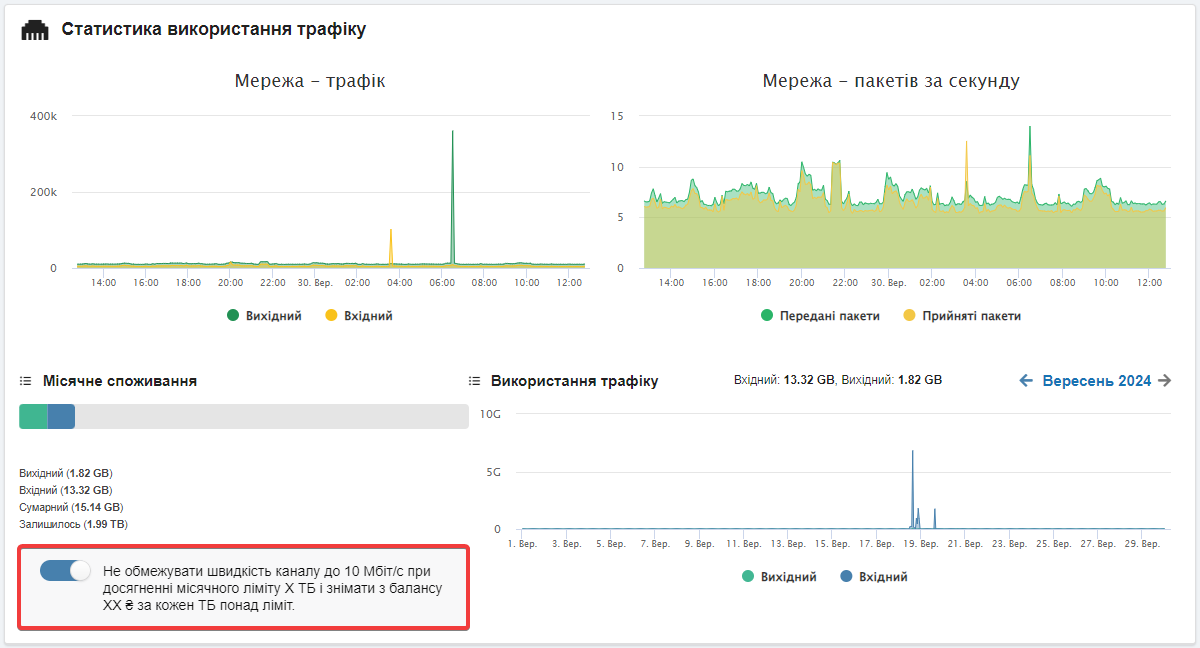Image resolution: width=1200 pixels, height=648 pixels.
Task: Click the yellow incoming spike near 04:00
Action: (391, 245)
